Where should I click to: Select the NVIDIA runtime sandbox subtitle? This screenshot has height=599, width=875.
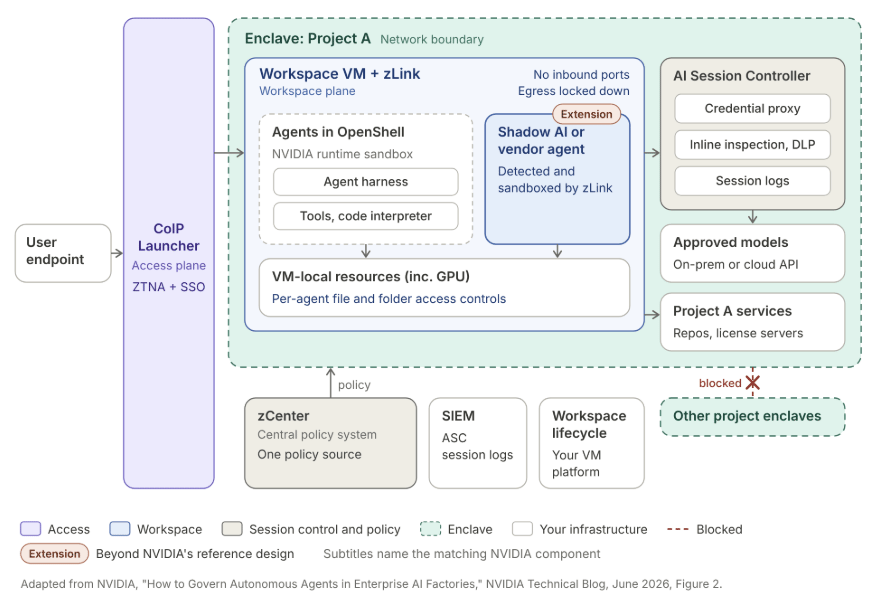point(342,154)
